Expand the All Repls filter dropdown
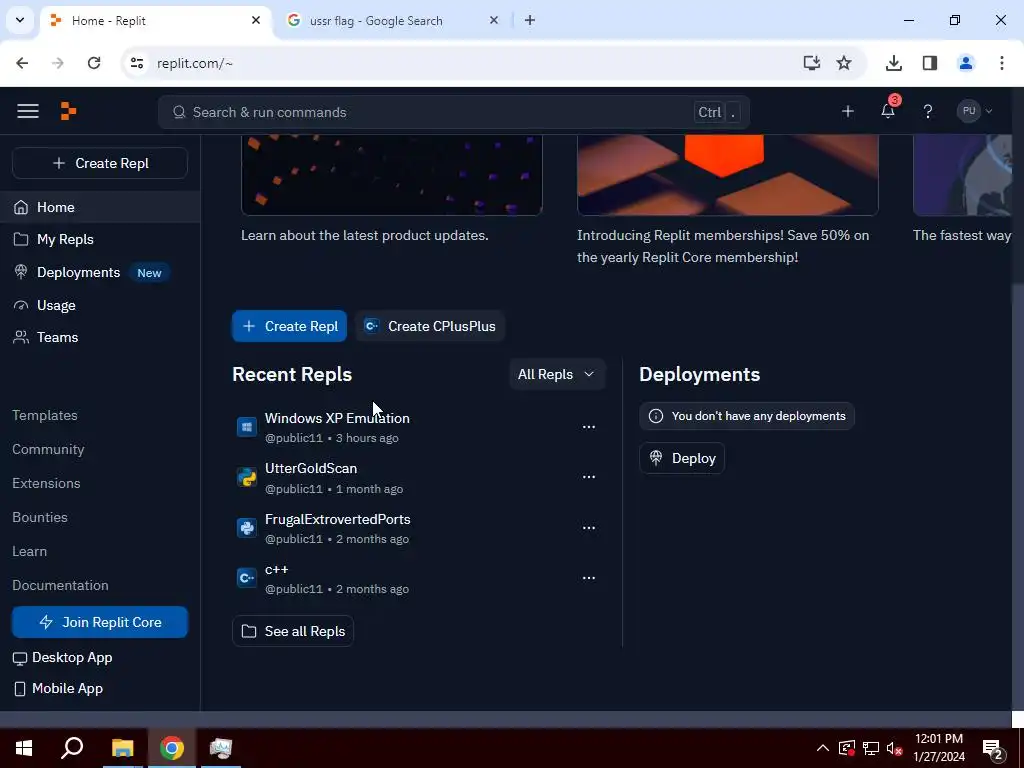The width and height of the screenshot is (1024, 768). [x=557, y=374]
